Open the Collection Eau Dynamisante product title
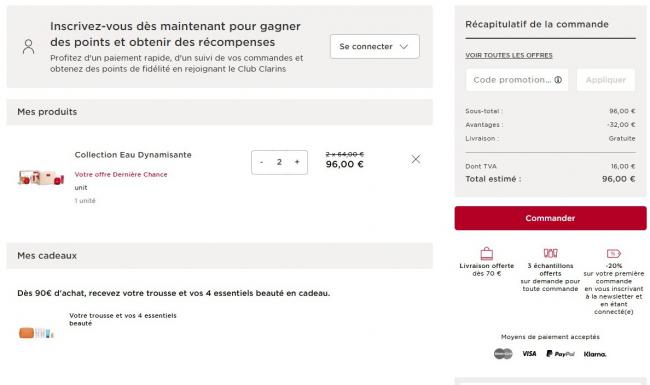Screen dimensions: 650x385 point(133,155)
